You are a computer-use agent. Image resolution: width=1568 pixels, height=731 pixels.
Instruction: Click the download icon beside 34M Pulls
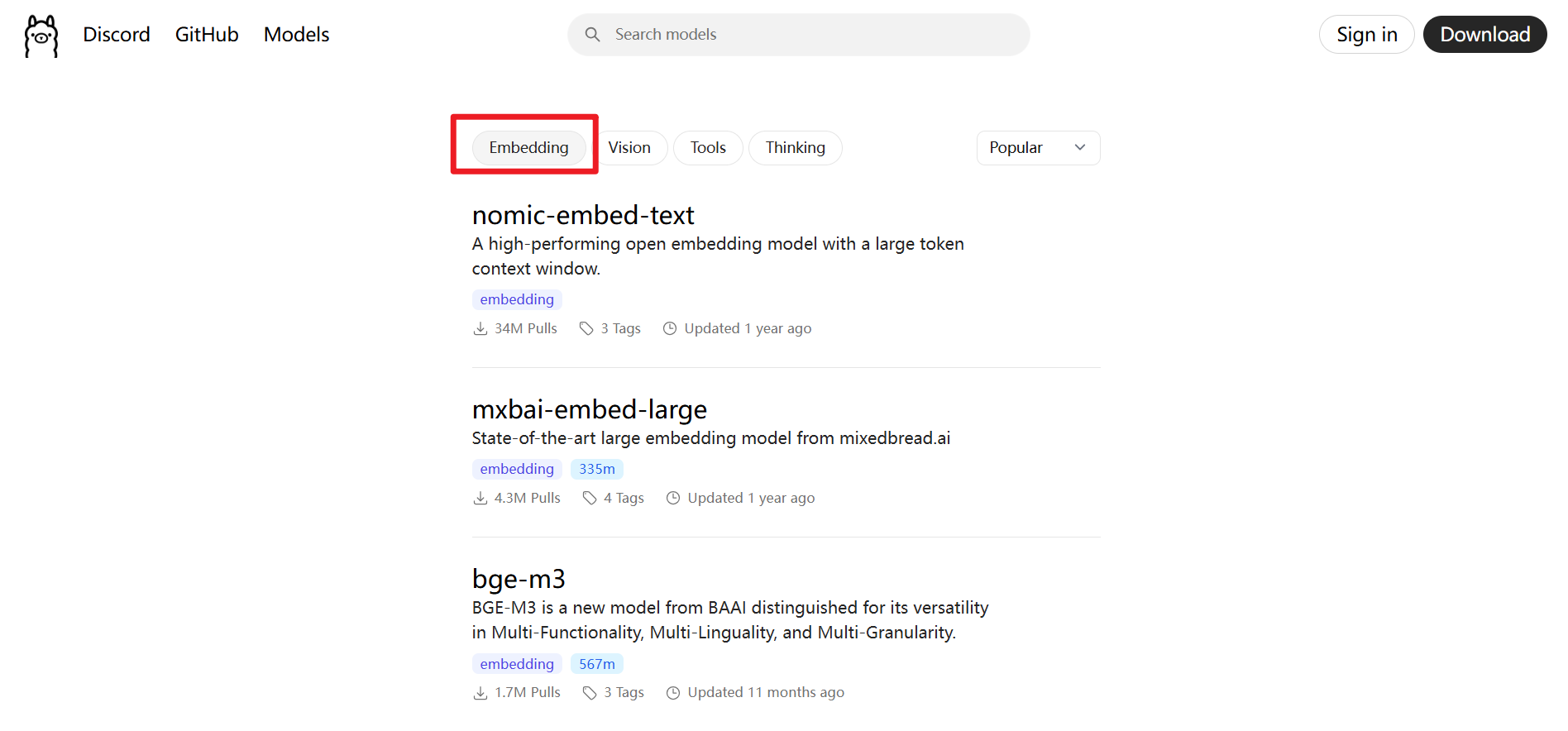coord(480,328)
